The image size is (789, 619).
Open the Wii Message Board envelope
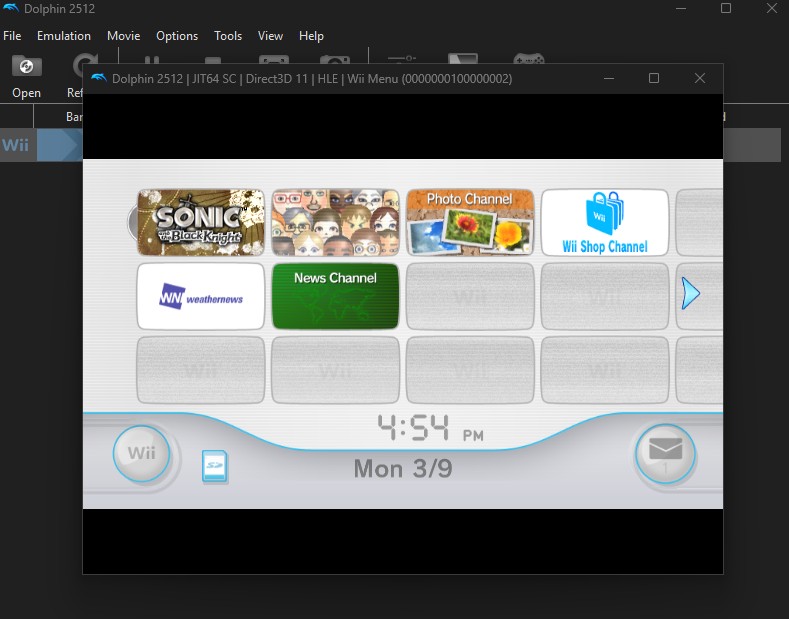click(x=665, y=453)
